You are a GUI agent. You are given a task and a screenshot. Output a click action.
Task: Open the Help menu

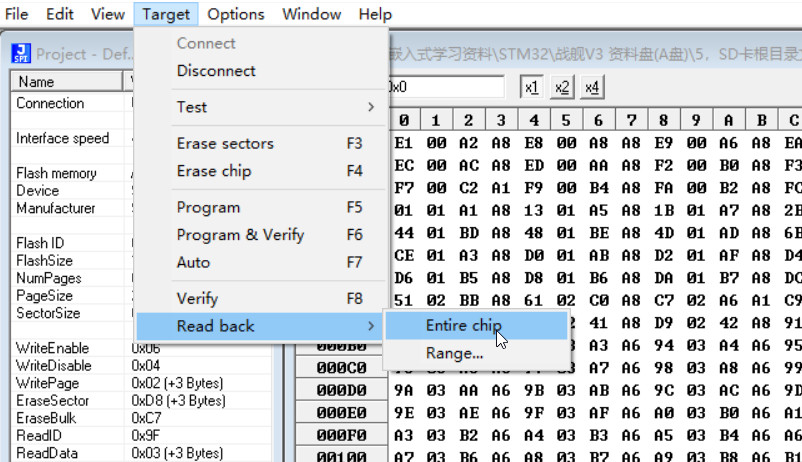(x=375, y=14)
